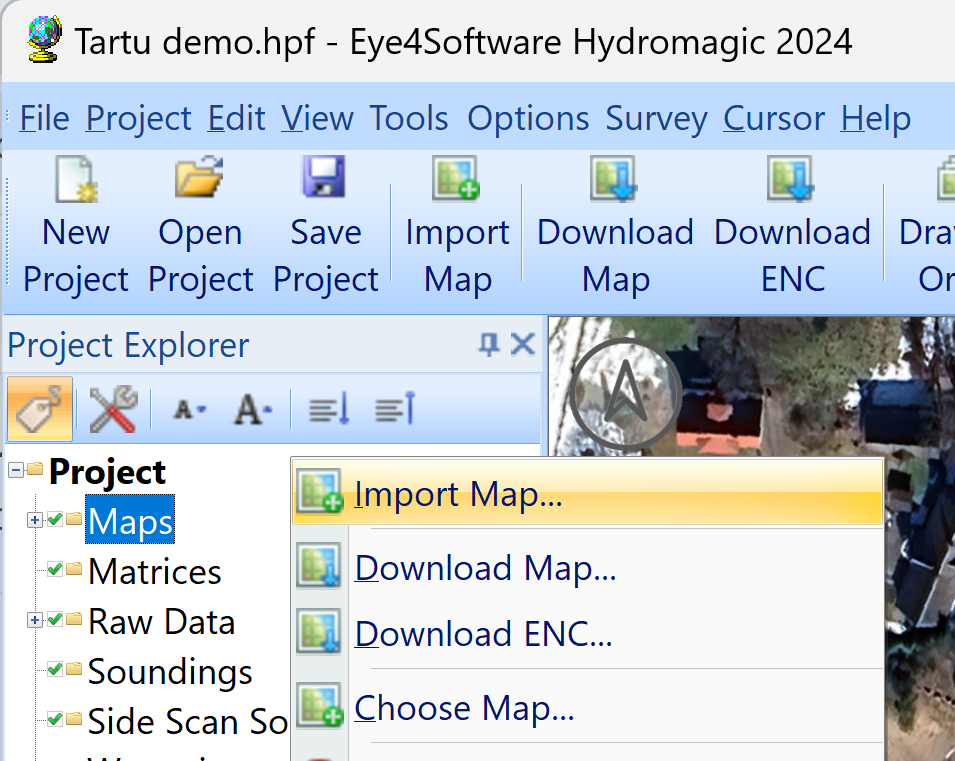Click the Save Project floppy icon
This screenshot has height=761, width=955.
click(x=323, y=177)
